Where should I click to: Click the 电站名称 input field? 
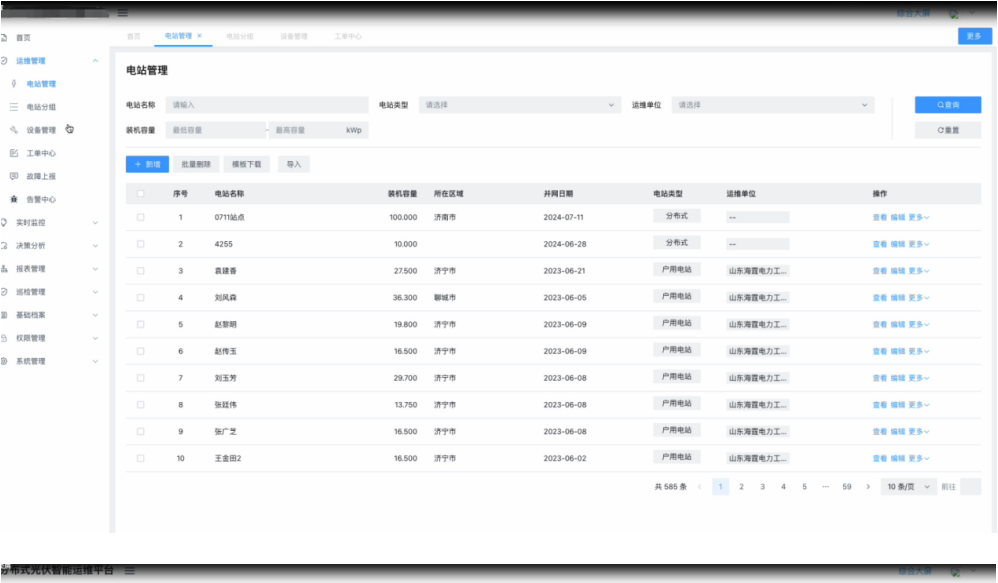[x=266, y=105]
